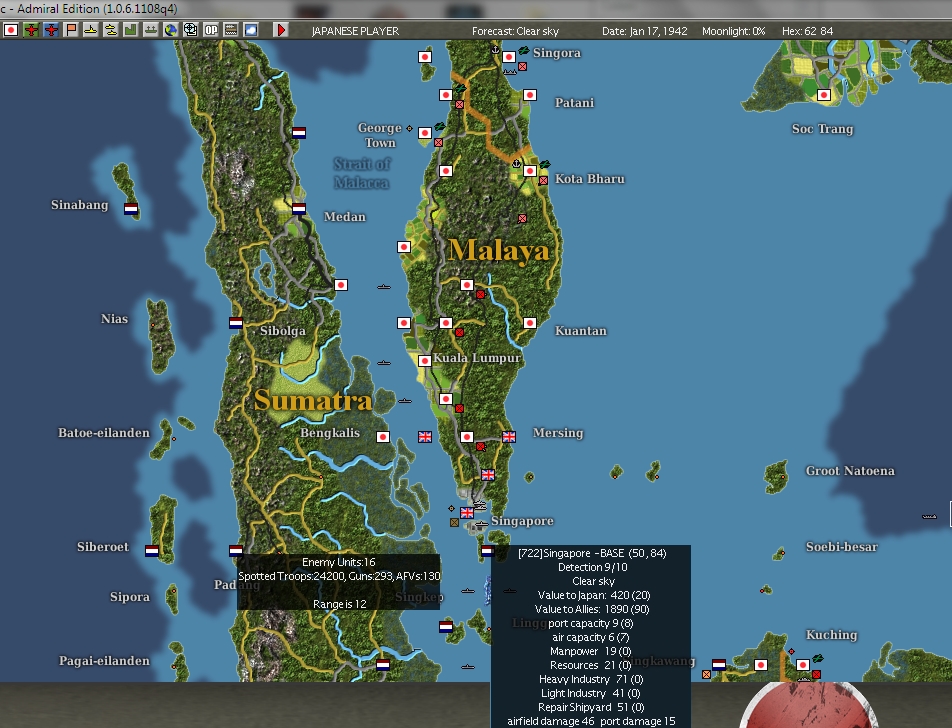Click the Japanese flag toolbar icon
This screenshot has width=952, height=728.
coord(10,30)
